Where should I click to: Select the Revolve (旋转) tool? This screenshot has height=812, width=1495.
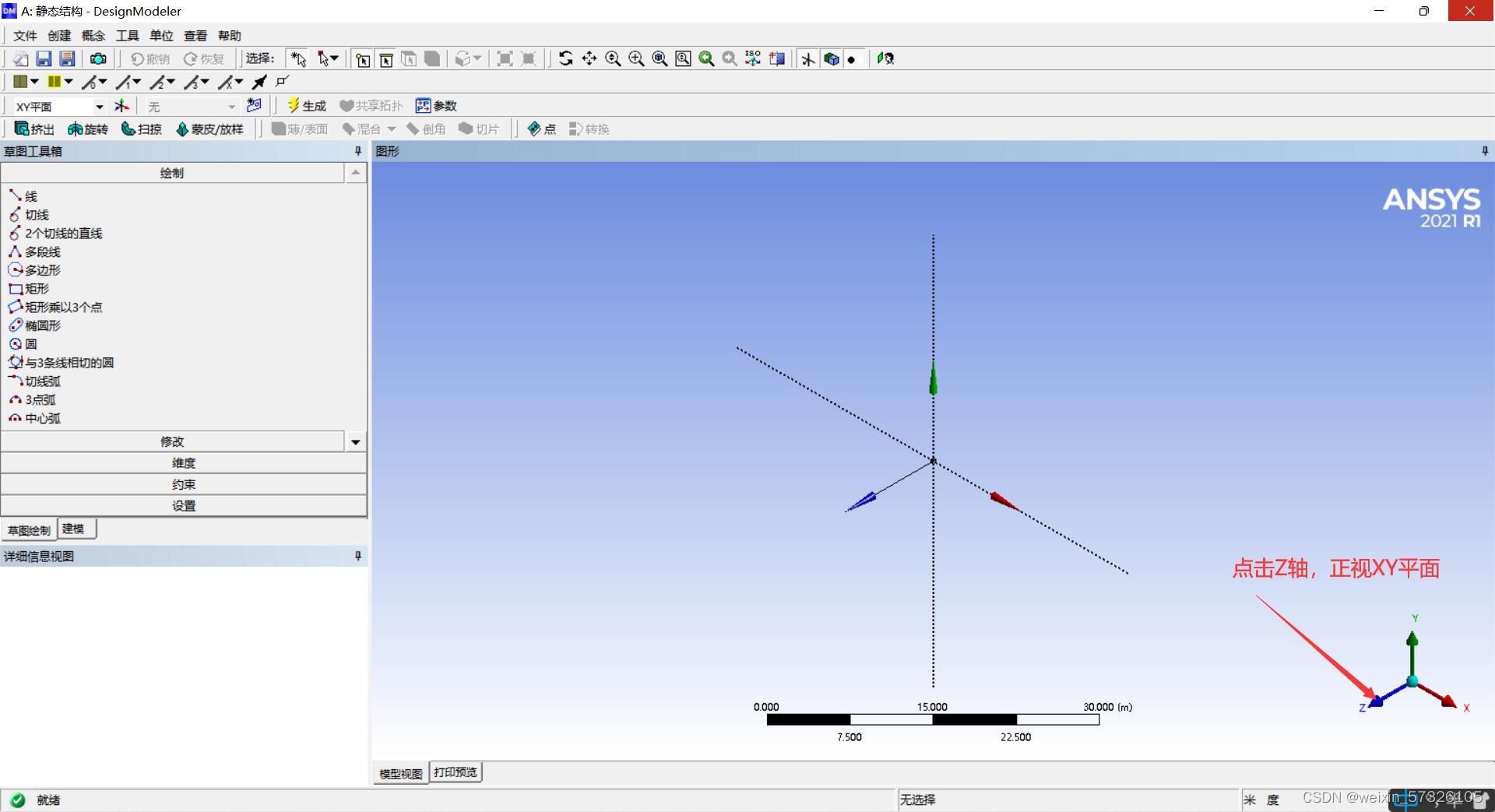[87, 129]
